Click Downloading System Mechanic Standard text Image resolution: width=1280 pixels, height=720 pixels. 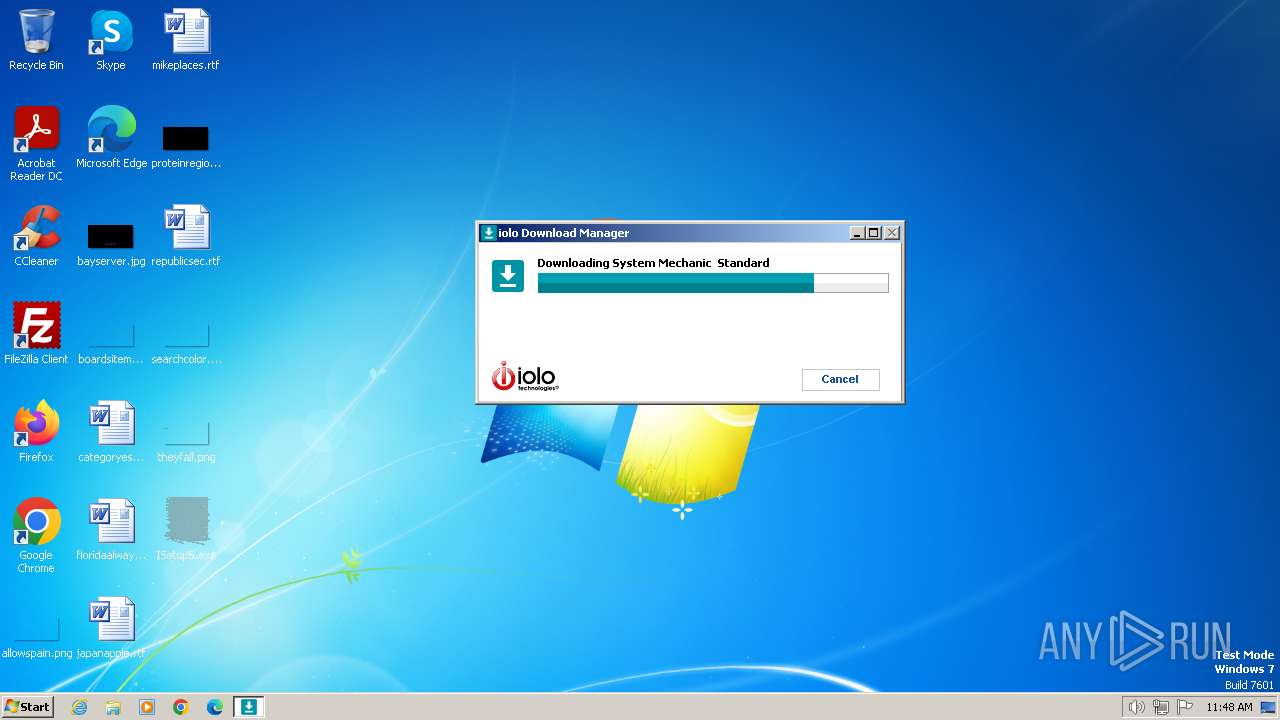tap(653, 263)
